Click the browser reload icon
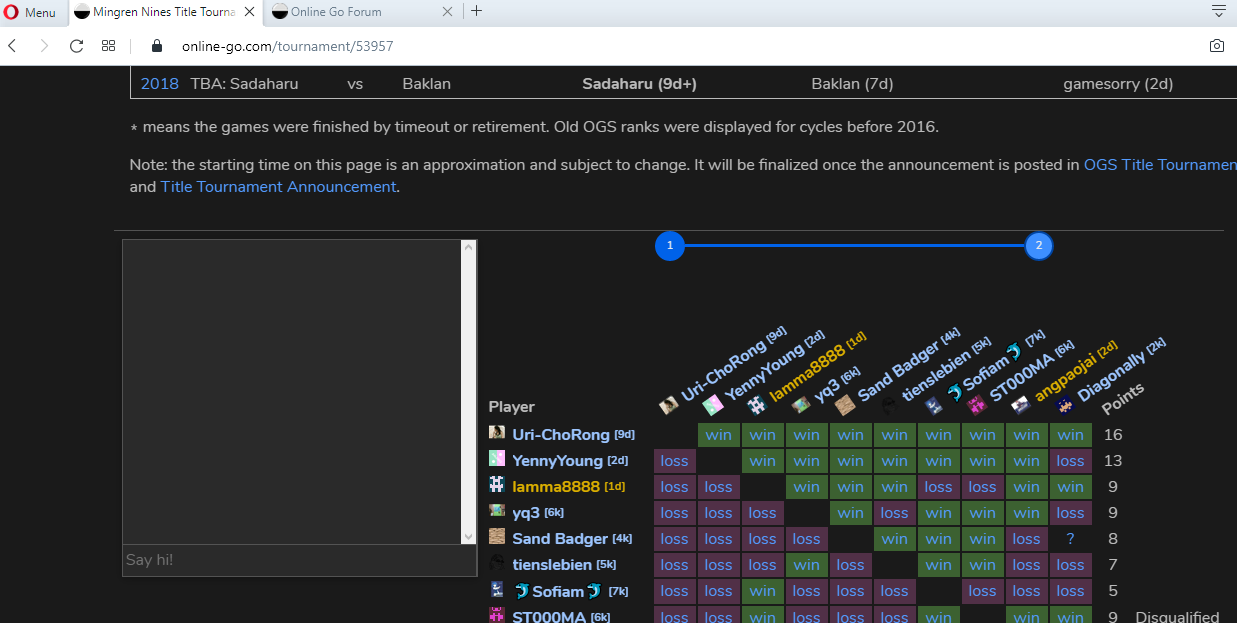 click(x=76, y=46)
